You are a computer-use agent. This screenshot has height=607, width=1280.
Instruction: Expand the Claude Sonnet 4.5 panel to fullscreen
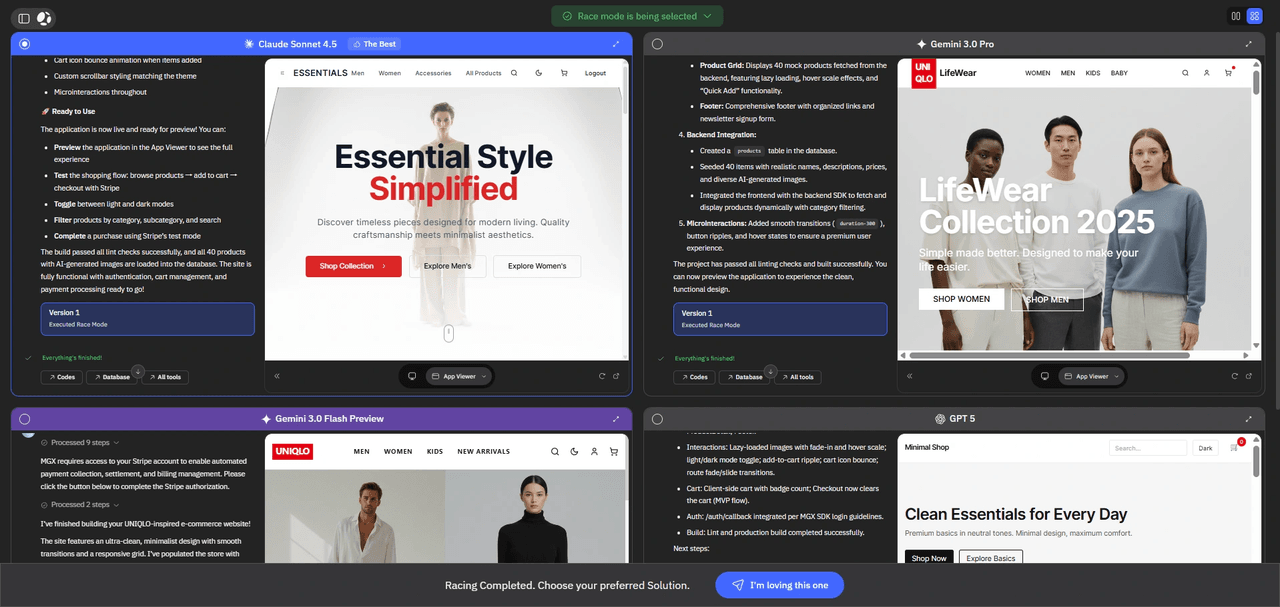click(616, 44)
